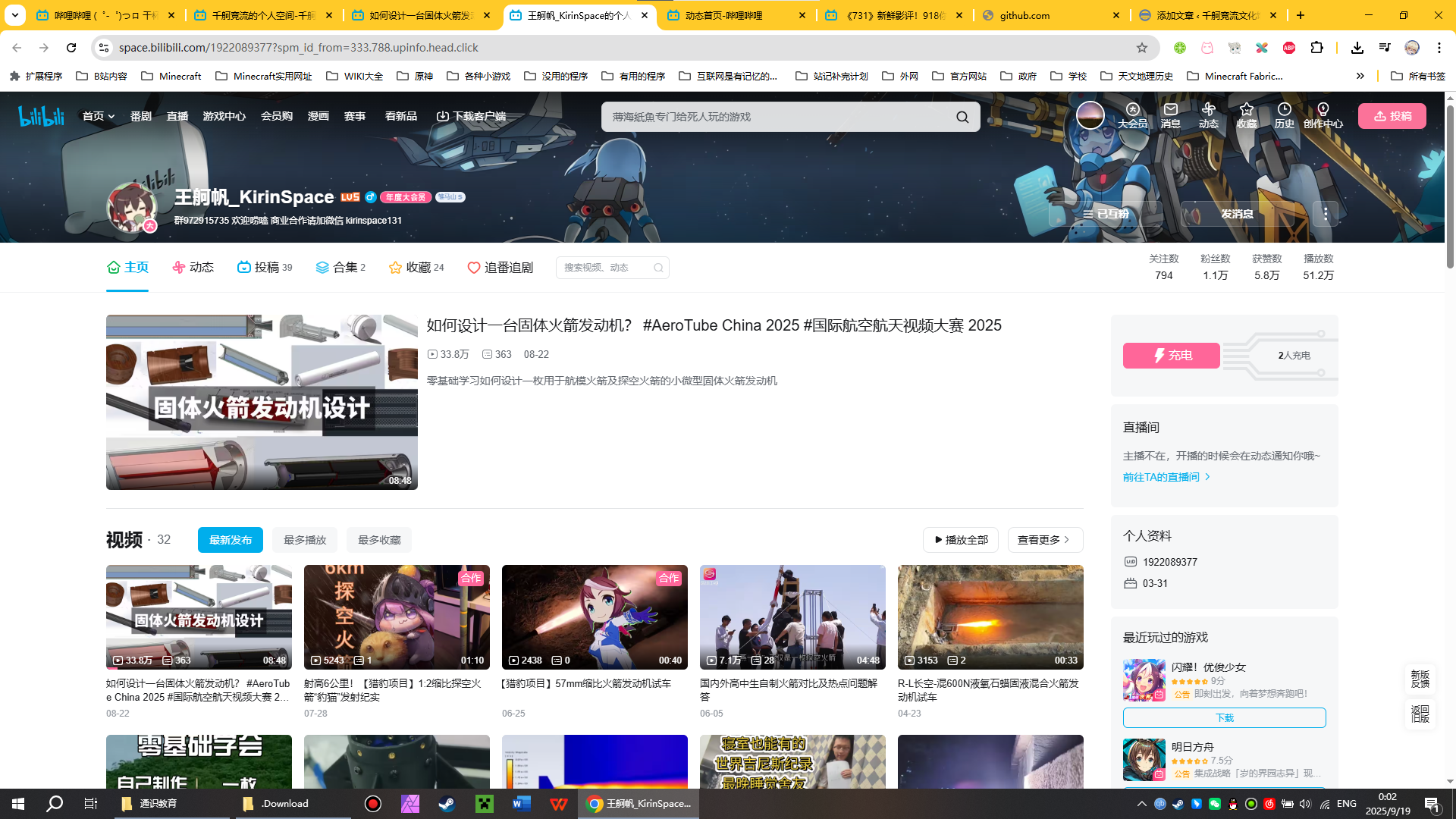Select the 最多收藏 sort filter

(379, 540)
